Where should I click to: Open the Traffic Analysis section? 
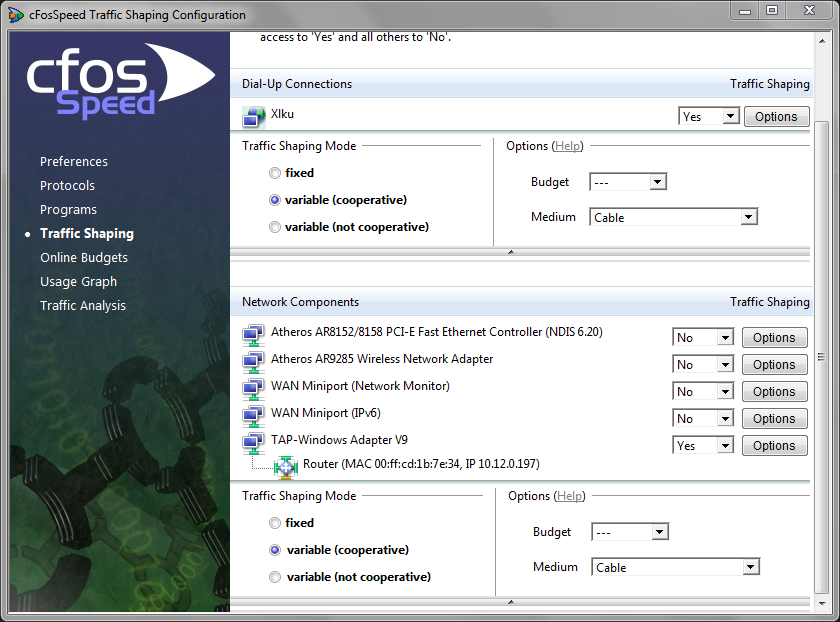(83, 305)
